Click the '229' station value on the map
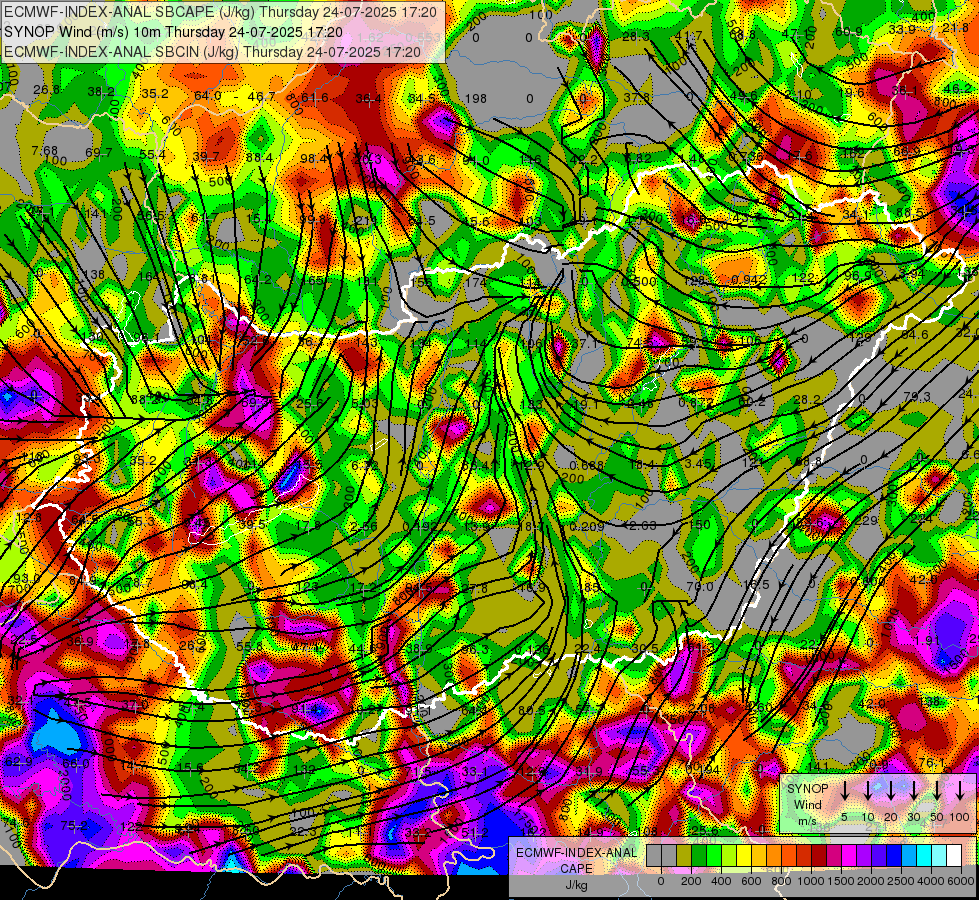The width and height of the screenshot is (979, 900). point(865,520)
